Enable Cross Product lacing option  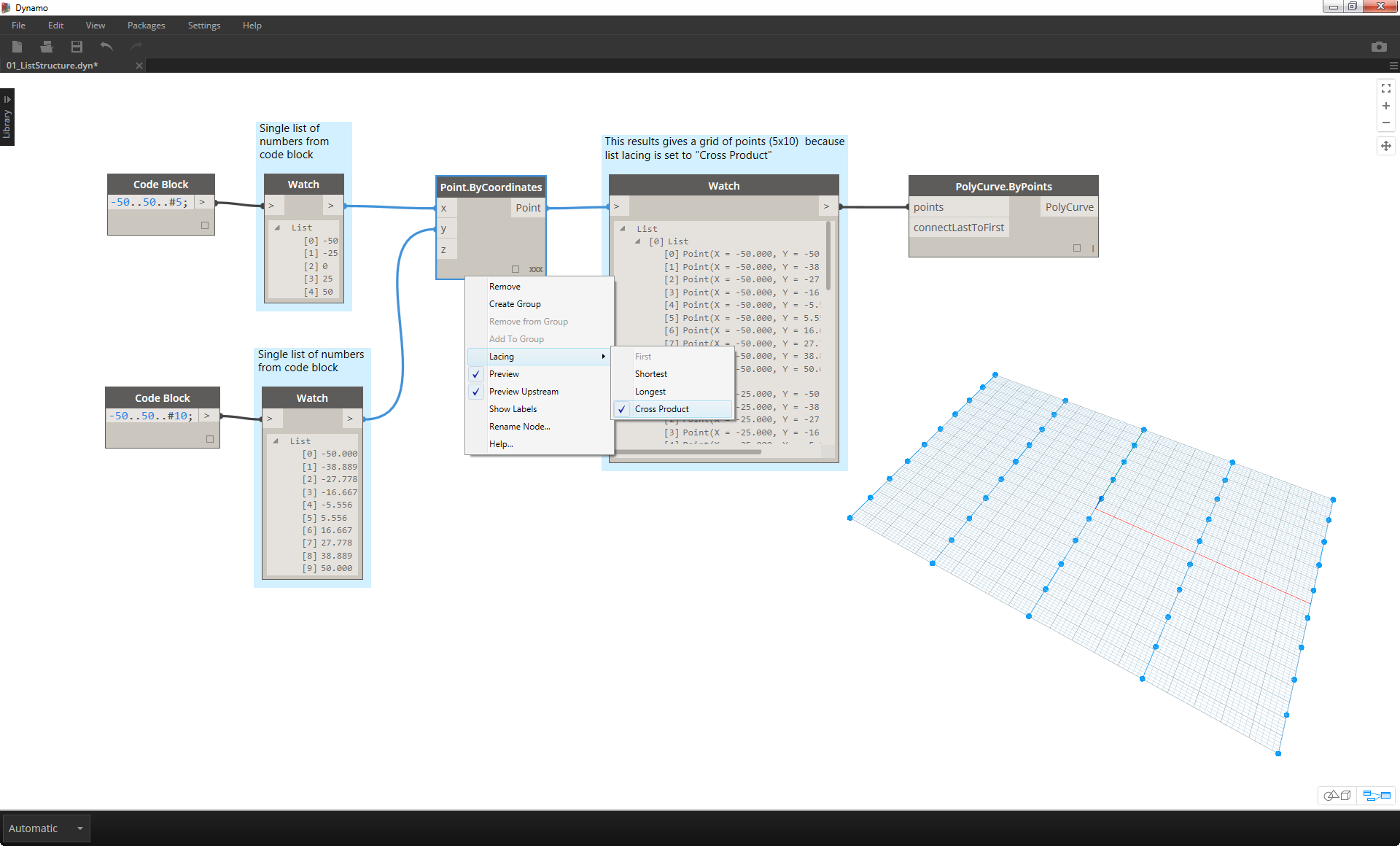(660, 408)
